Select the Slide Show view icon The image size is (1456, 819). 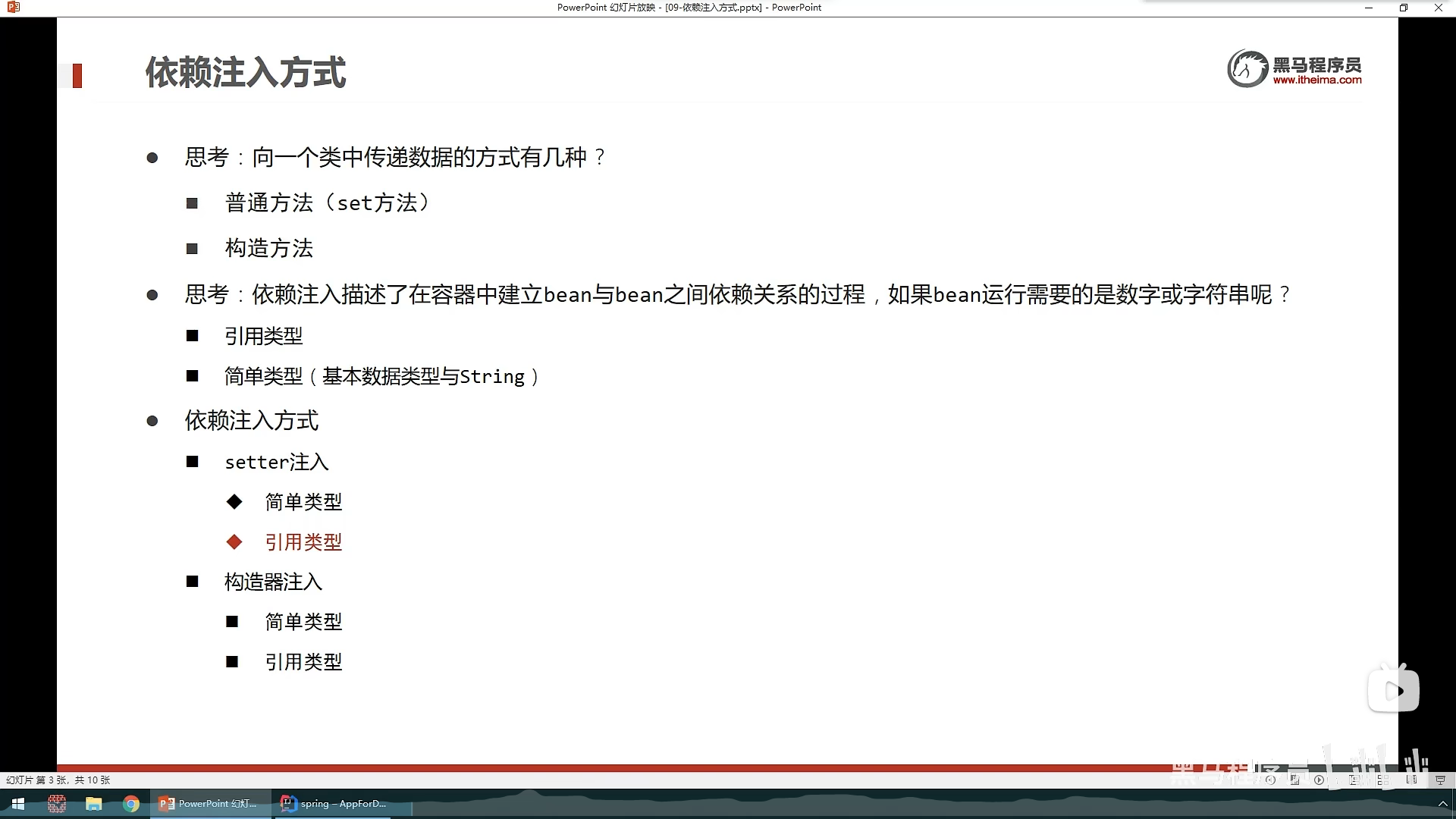point(1440,780)
